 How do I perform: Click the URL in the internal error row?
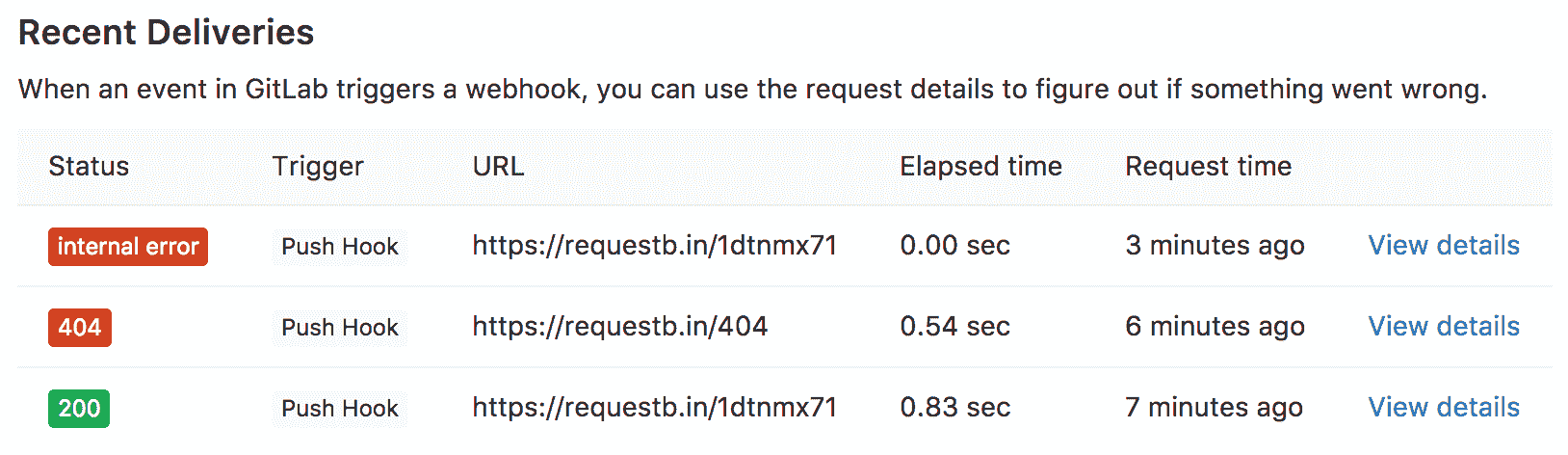coord(654,246)
